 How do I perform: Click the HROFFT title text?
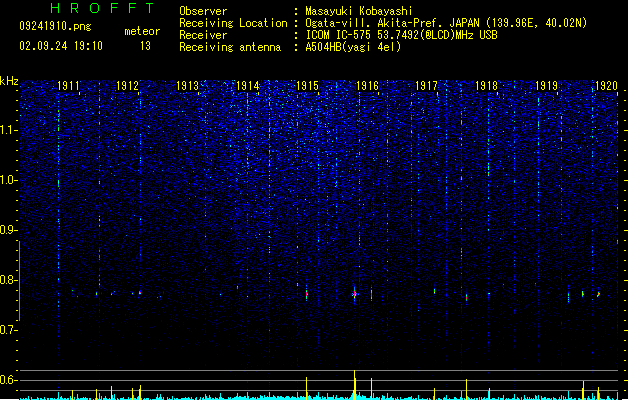pos(102,8)
